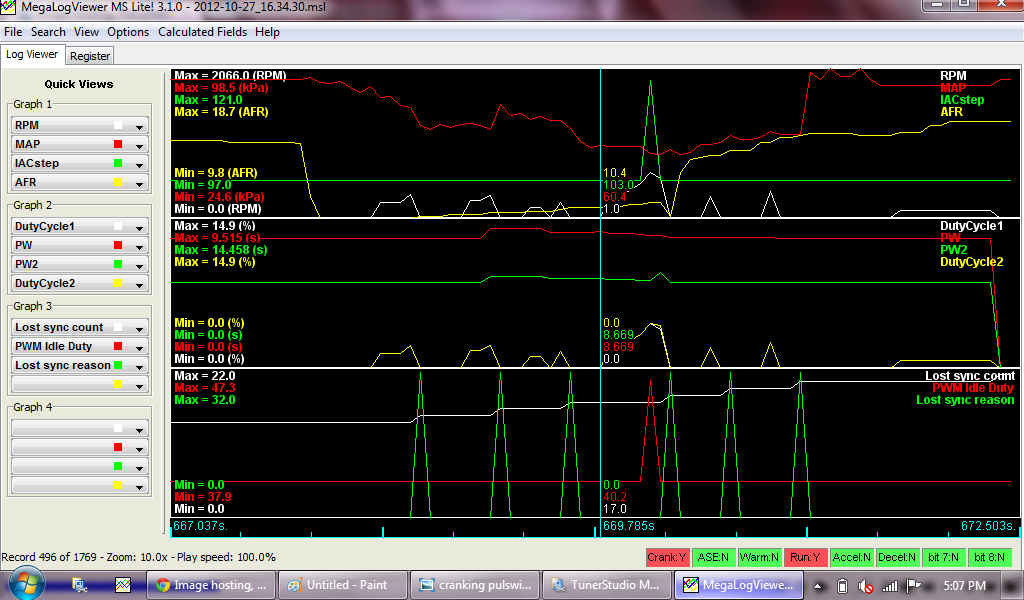
Task: Click the volume muted tray icon
Action: click(865, 586)
